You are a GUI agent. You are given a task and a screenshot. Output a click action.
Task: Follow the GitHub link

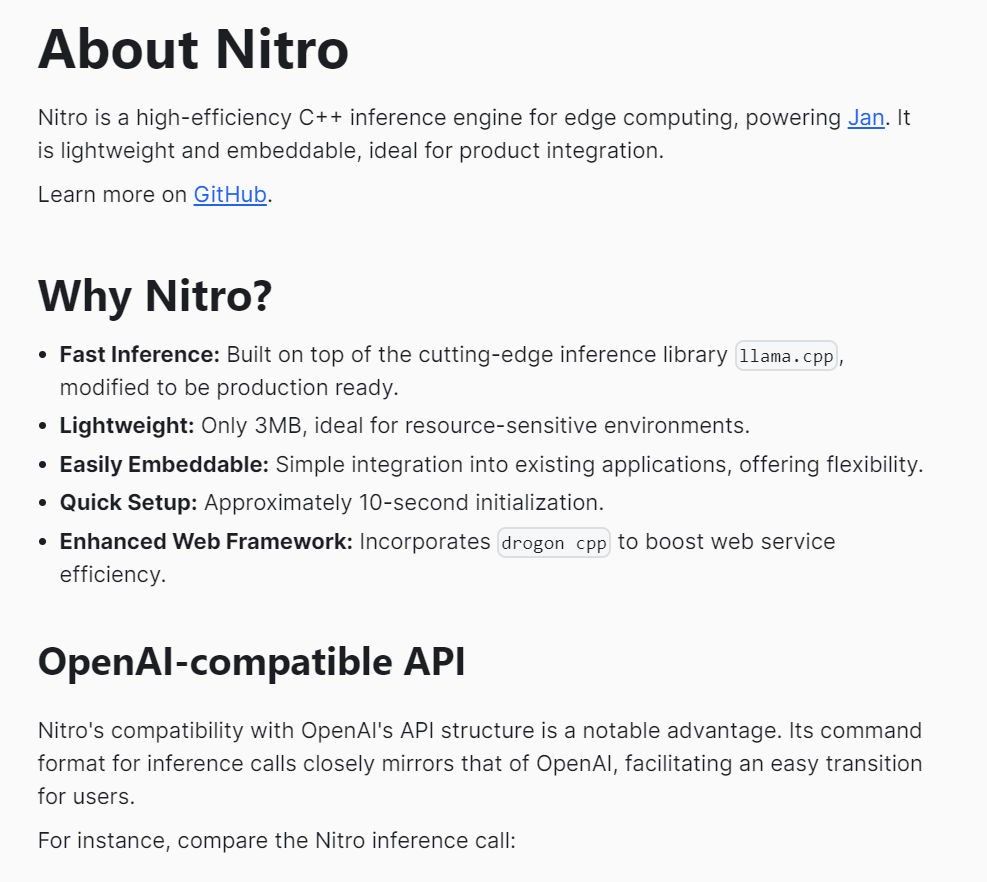click(x=230, y=194)
